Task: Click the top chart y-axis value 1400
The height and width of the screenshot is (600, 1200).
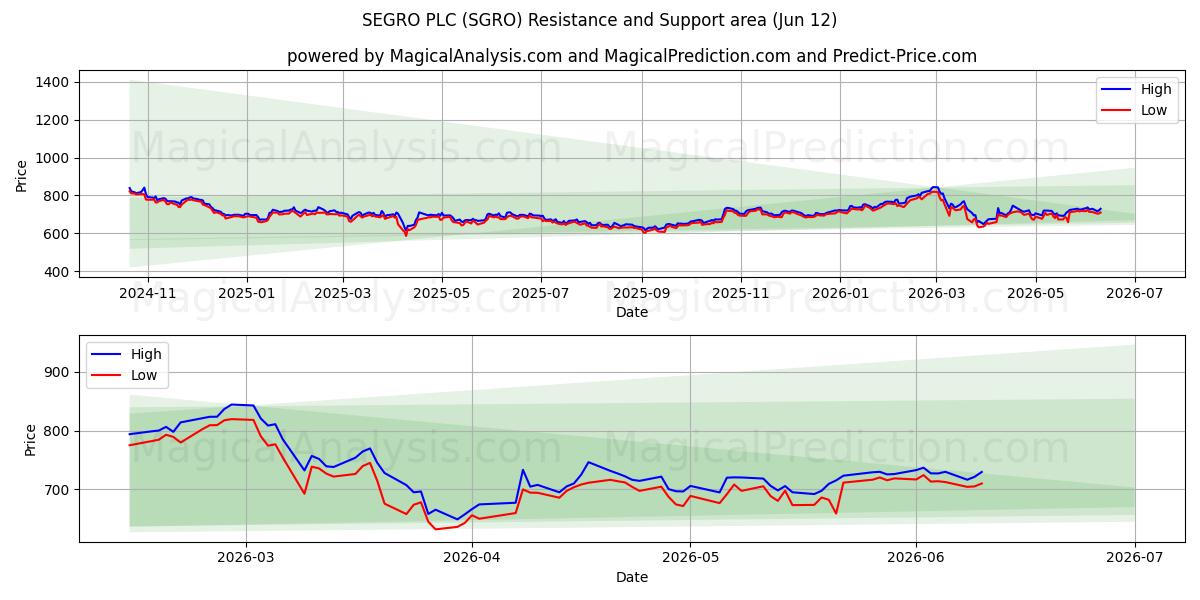Action: point(52,82)
